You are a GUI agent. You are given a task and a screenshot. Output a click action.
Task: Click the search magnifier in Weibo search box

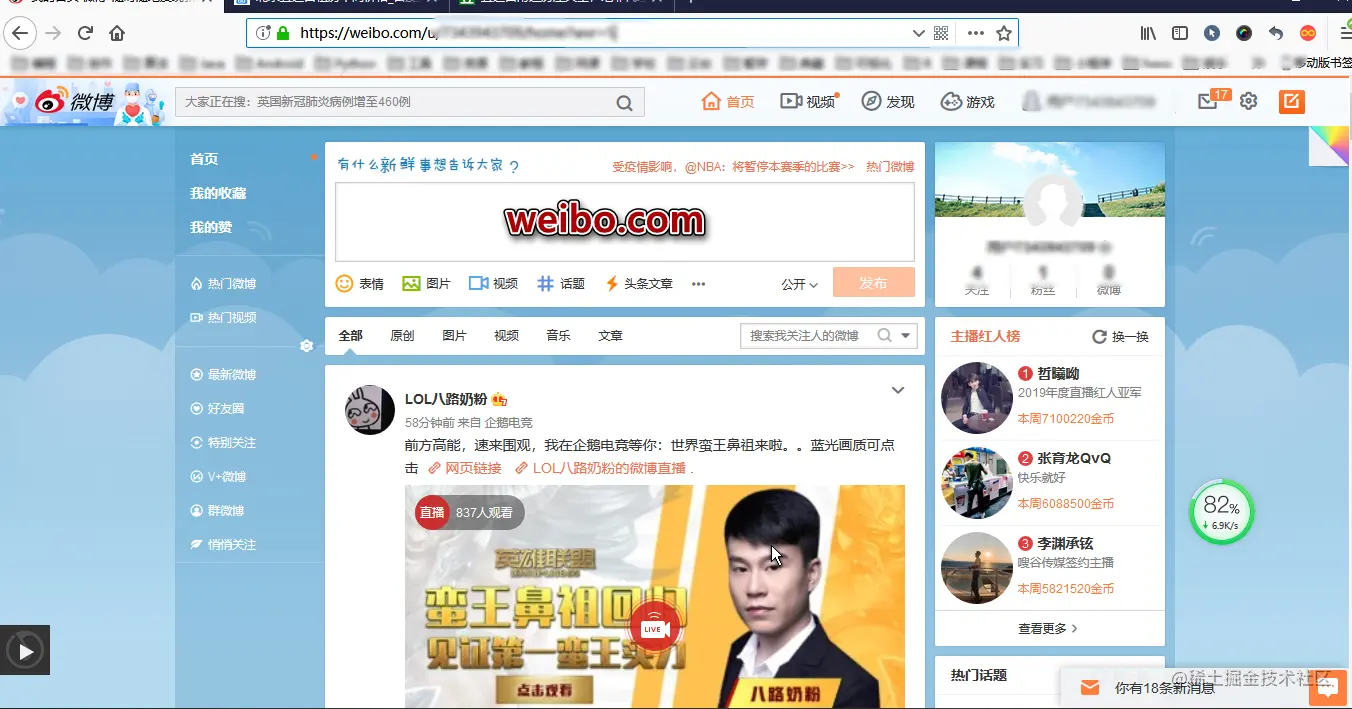(x=624, y=102)
